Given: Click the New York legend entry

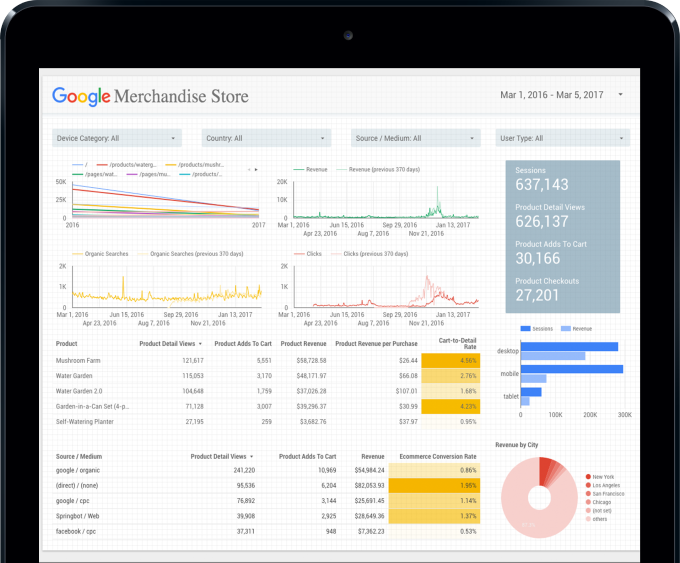Looking at the screenshot, I should (600, 477).
